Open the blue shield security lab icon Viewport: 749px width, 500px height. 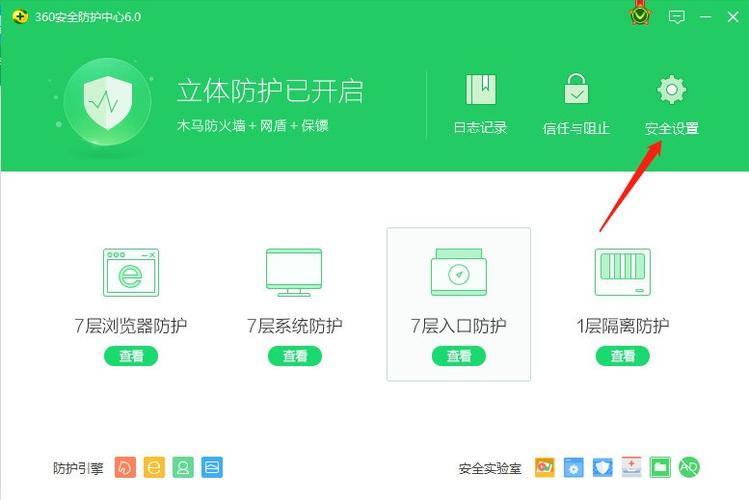[602, 467]
